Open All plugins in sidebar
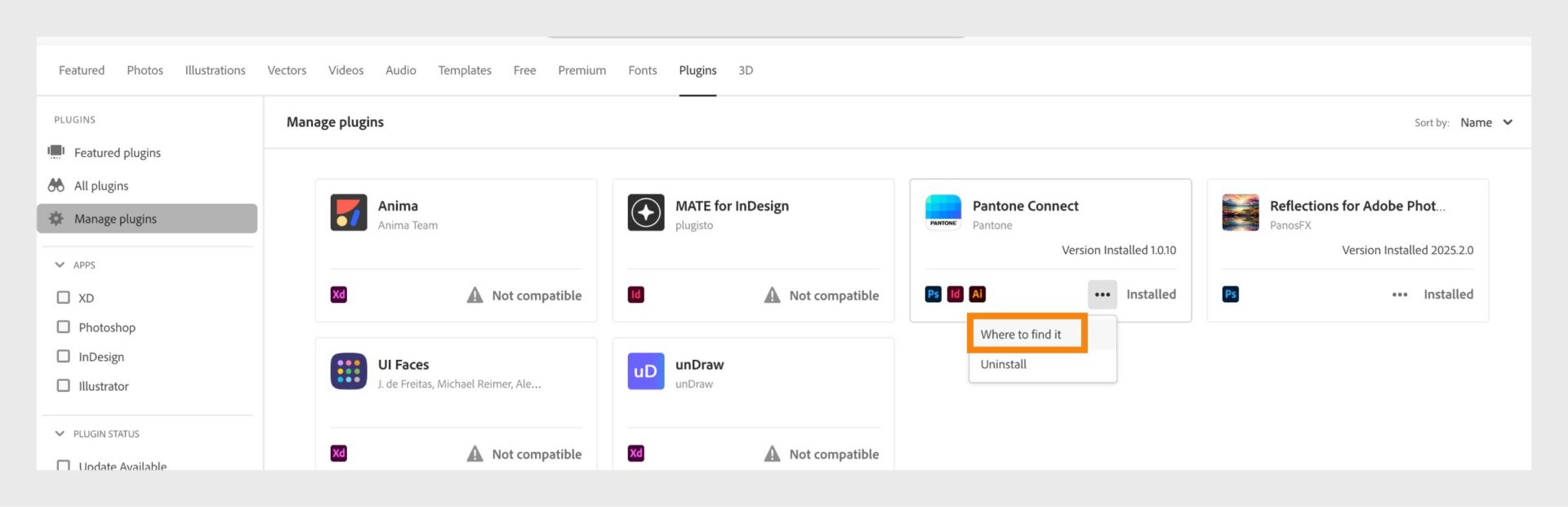Viewport: 1568px width, 507px height. [x=101, y=186]
